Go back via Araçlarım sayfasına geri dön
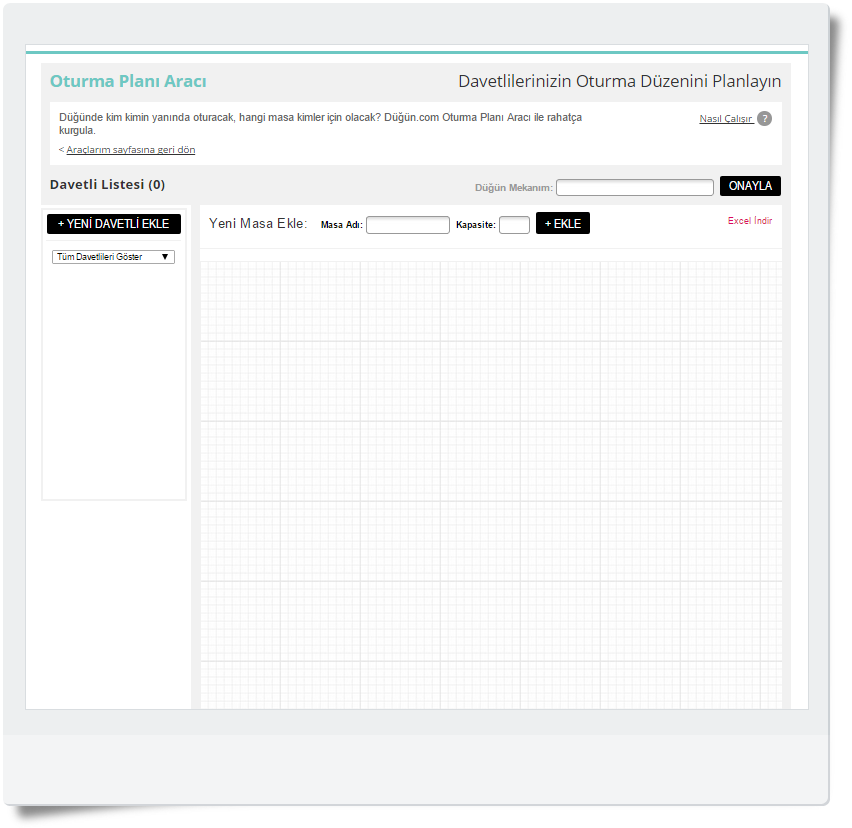The height and width of the screenshot is (828, 852). [x=130, y=149]
